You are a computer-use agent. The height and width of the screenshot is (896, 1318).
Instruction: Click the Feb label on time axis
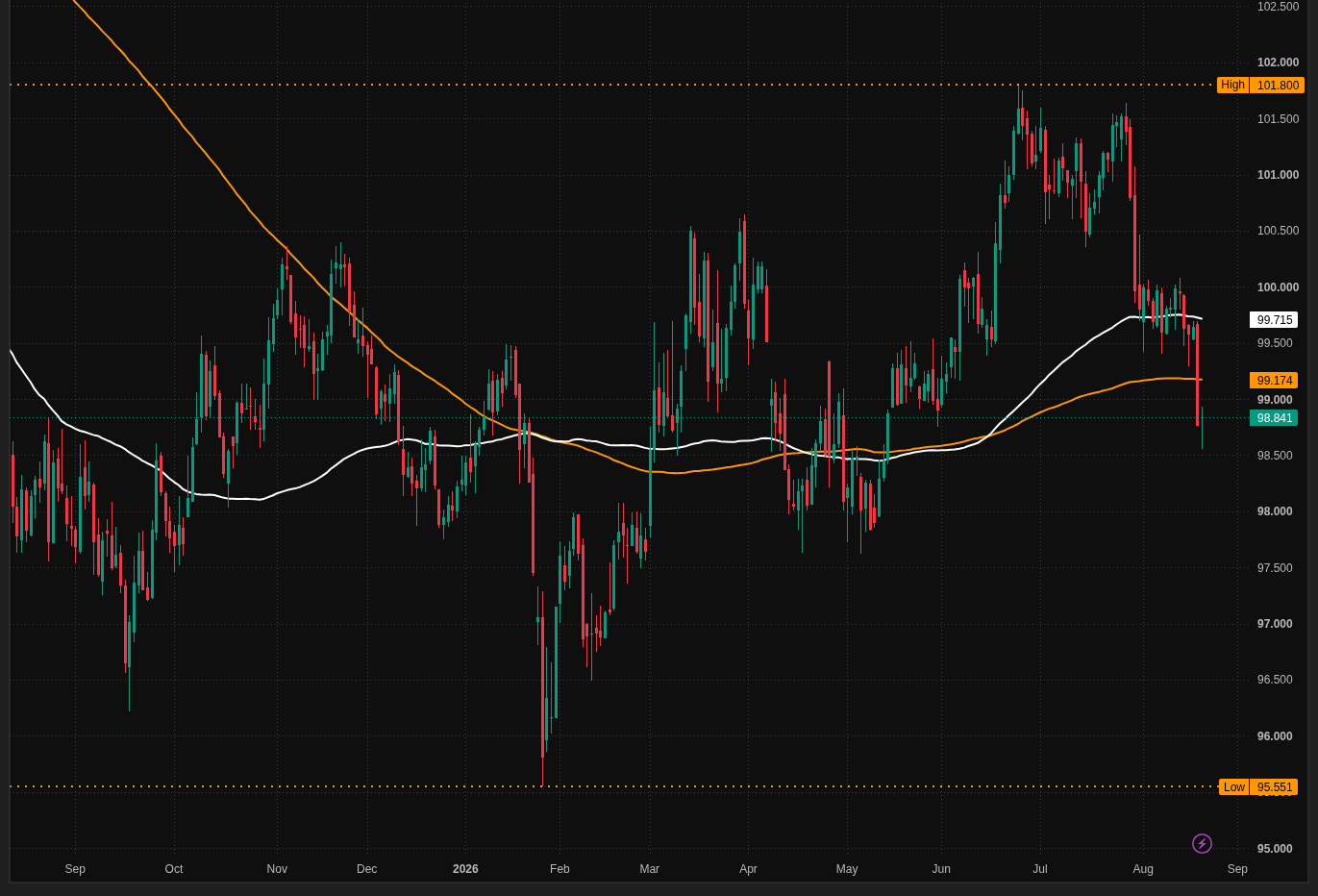coord(560,869)
